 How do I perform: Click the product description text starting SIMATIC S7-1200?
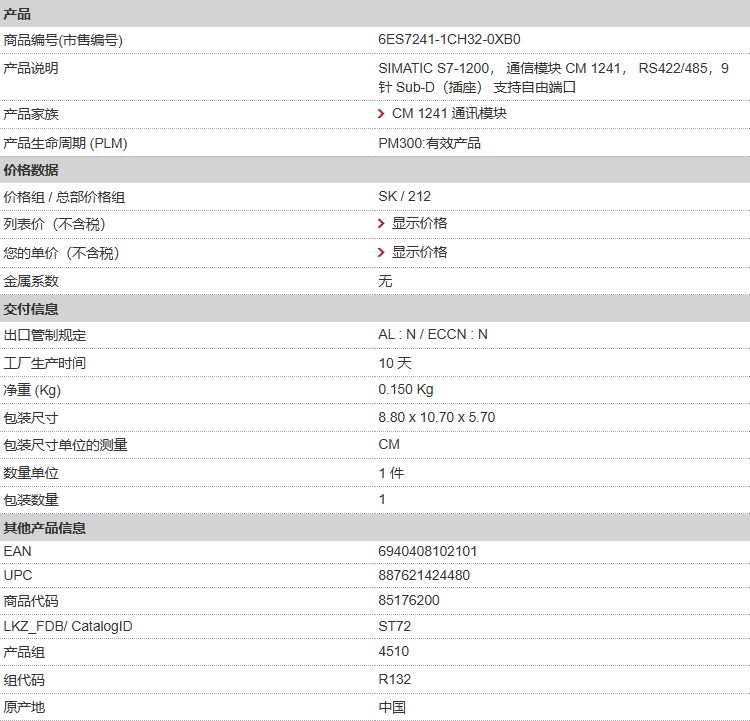coord(553,78)
